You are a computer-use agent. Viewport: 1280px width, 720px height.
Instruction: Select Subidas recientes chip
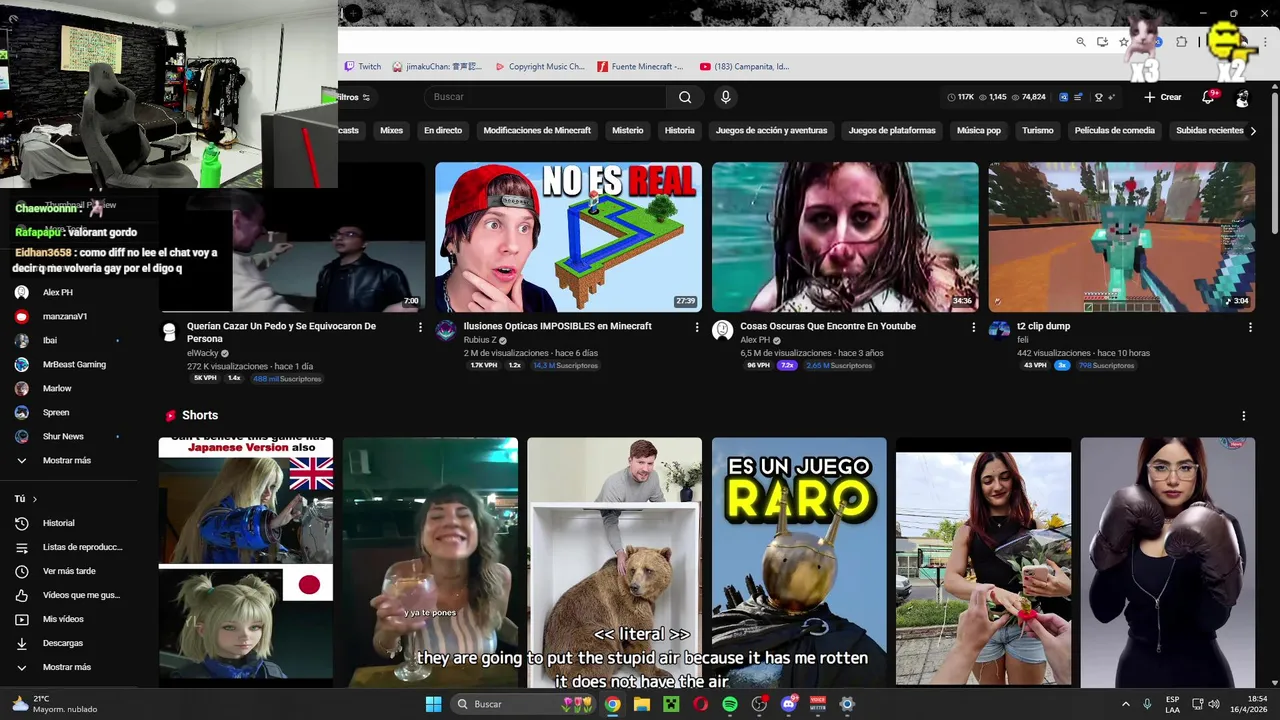click(x=1209, y=130)
